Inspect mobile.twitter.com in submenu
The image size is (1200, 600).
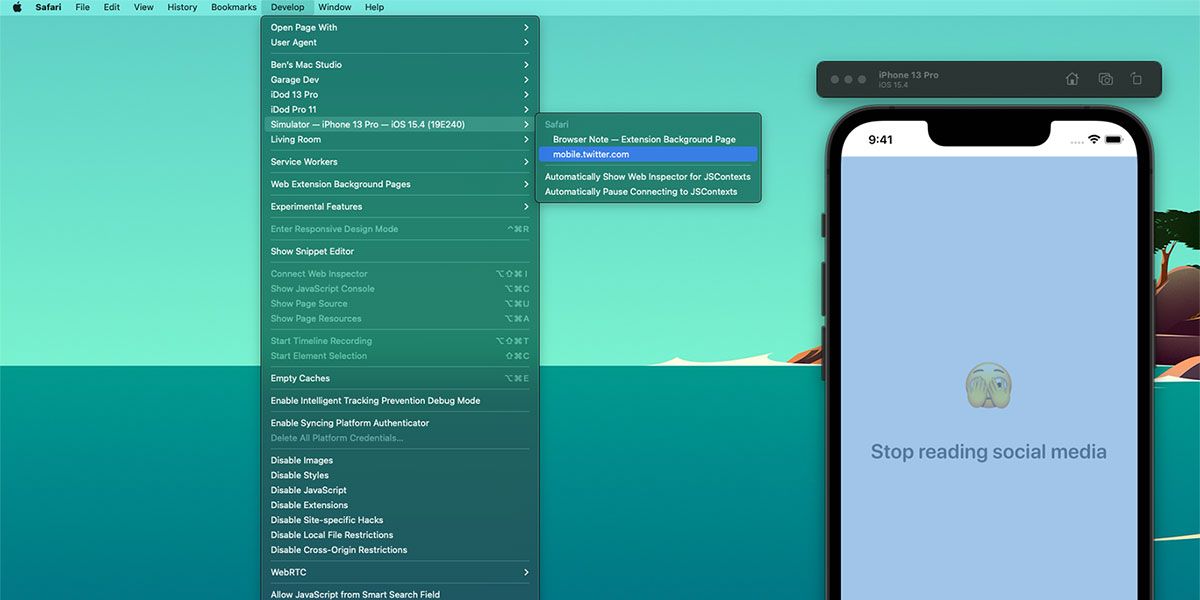648,154
